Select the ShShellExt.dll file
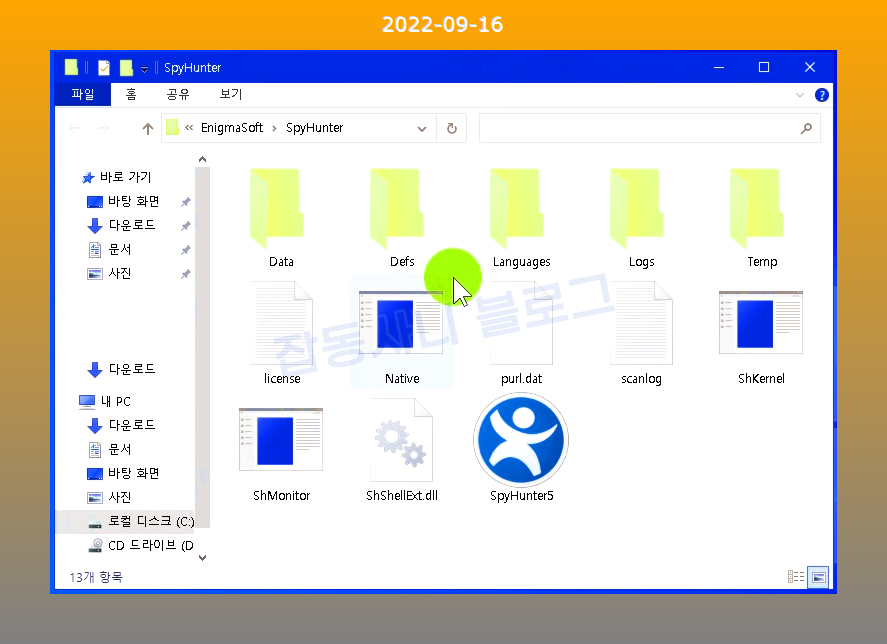The image size is (887, 644). (x=402, y=450)
